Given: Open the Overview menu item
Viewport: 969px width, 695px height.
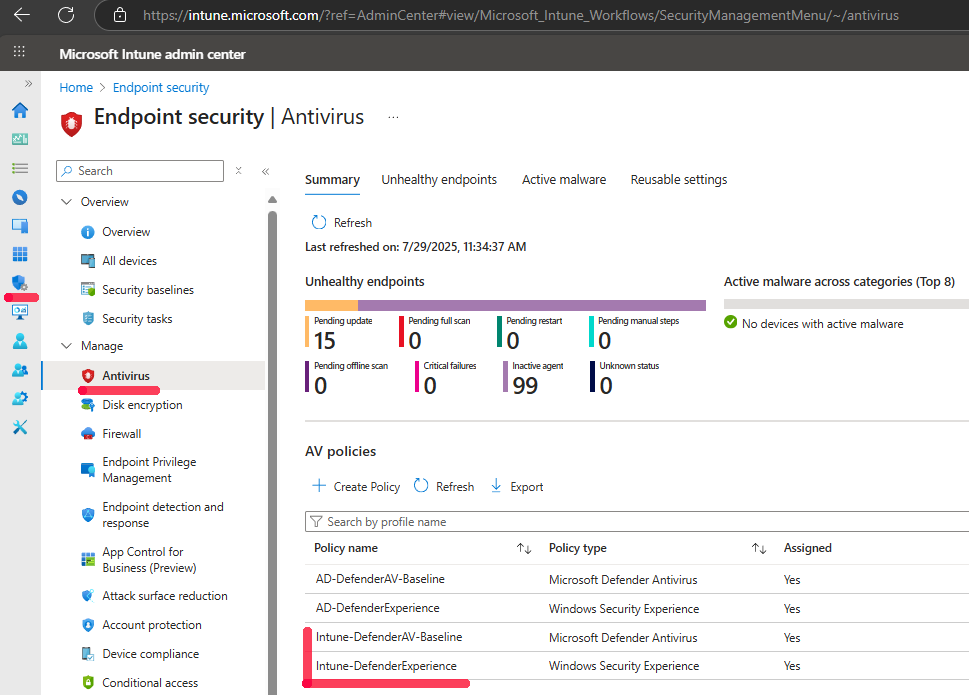Looking at the screenshot, I should coord(126,232).
